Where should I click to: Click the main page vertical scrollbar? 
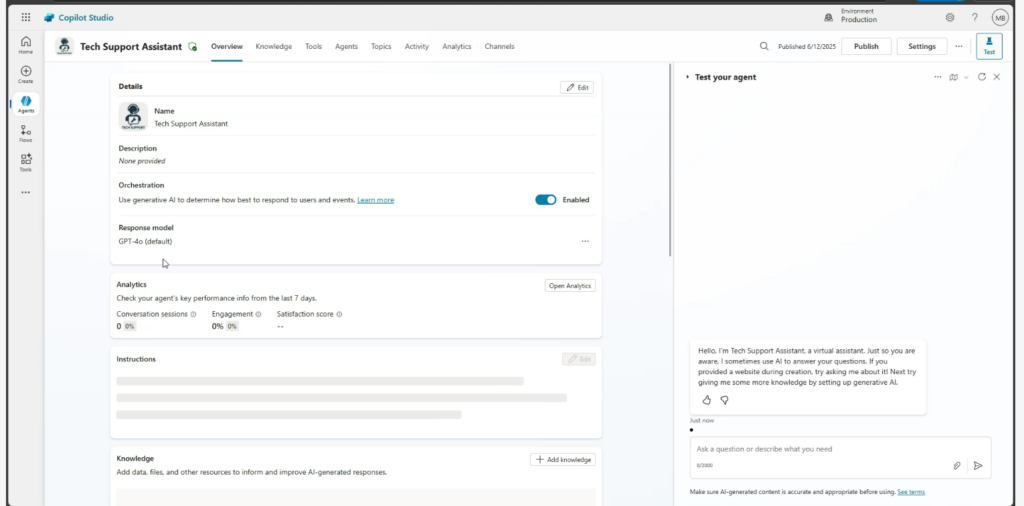670,160
